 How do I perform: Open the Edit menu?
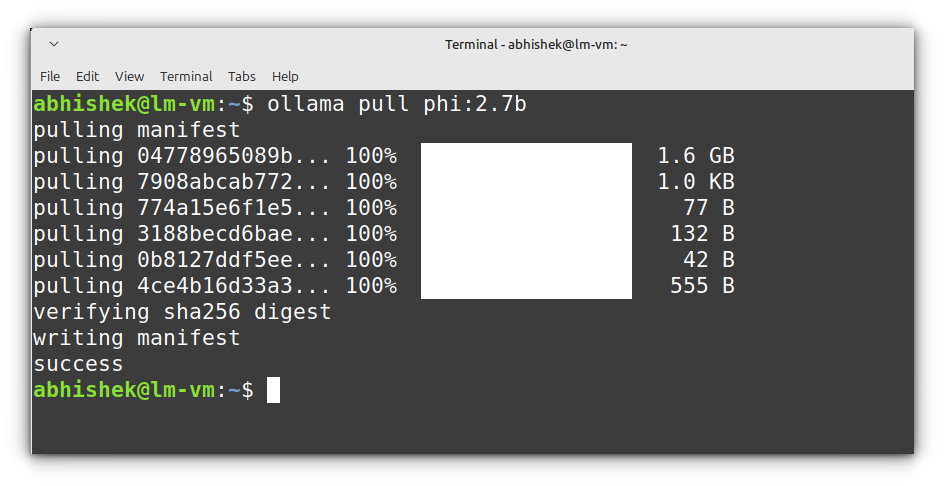[x=87, y=76]
